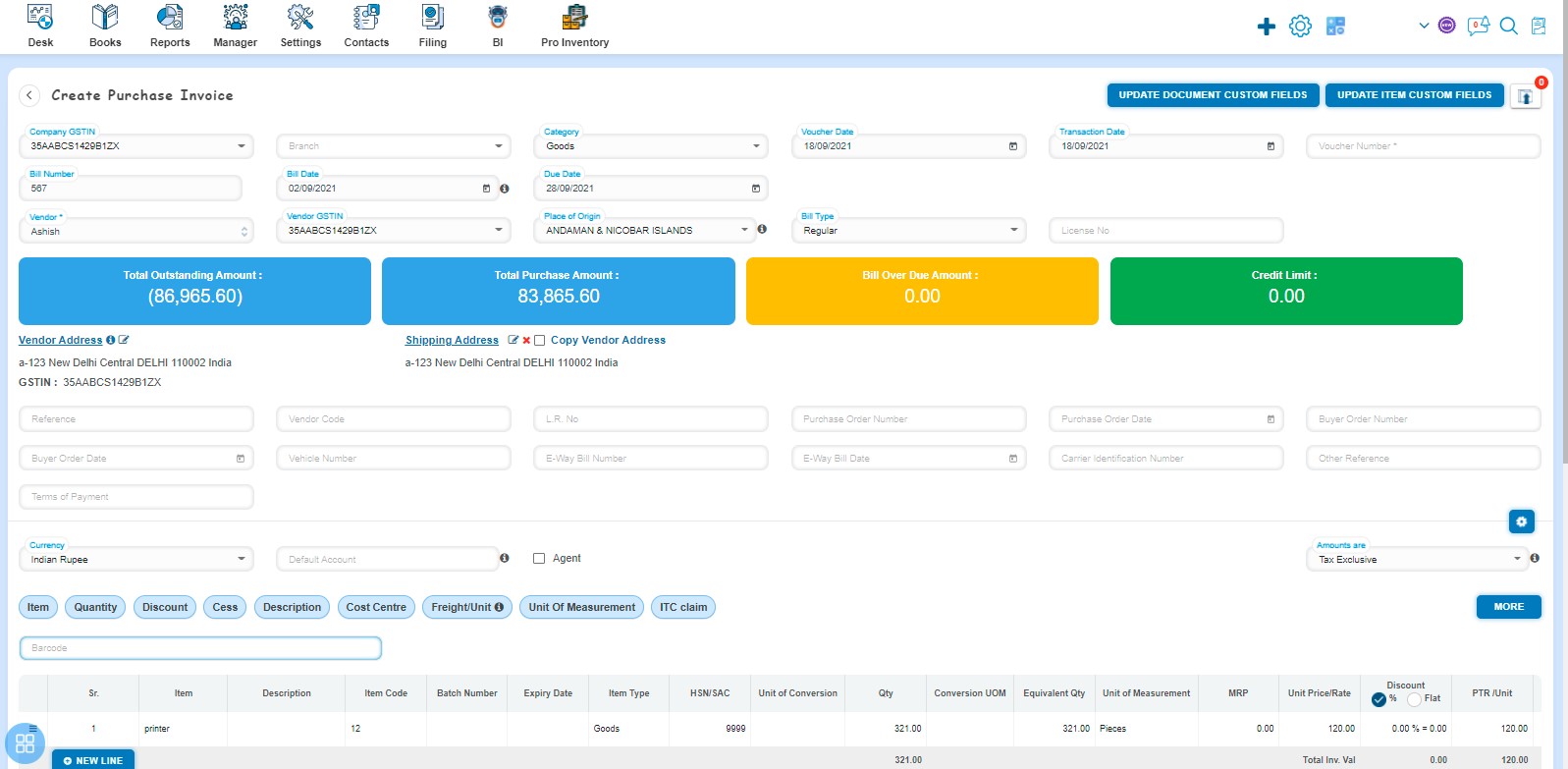Click the Terms of Payment field
1568x769 pixels.
(x=136, y=497)
